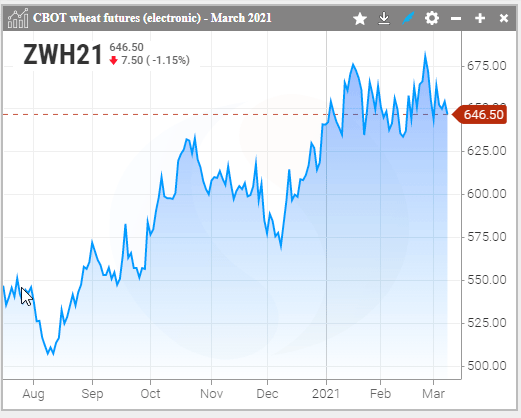Image resolution: width=521 pixels, height=418 pixels.
Task: Open chart settings gear icon
Action: 432,18
